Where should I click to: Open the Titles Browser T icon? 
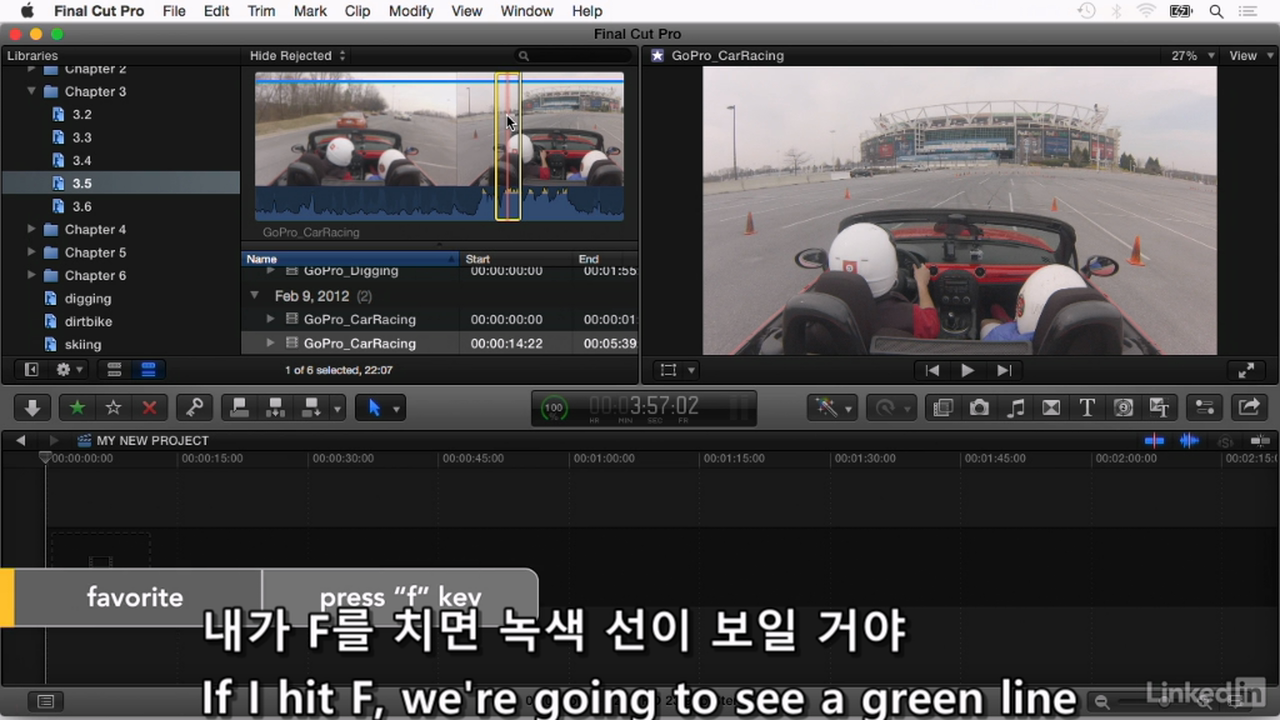1087,408
